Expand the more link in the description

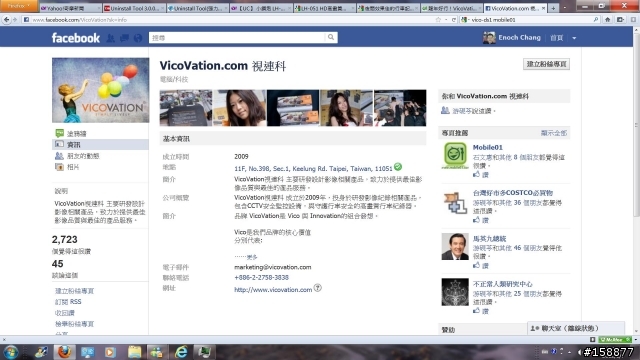252,257
